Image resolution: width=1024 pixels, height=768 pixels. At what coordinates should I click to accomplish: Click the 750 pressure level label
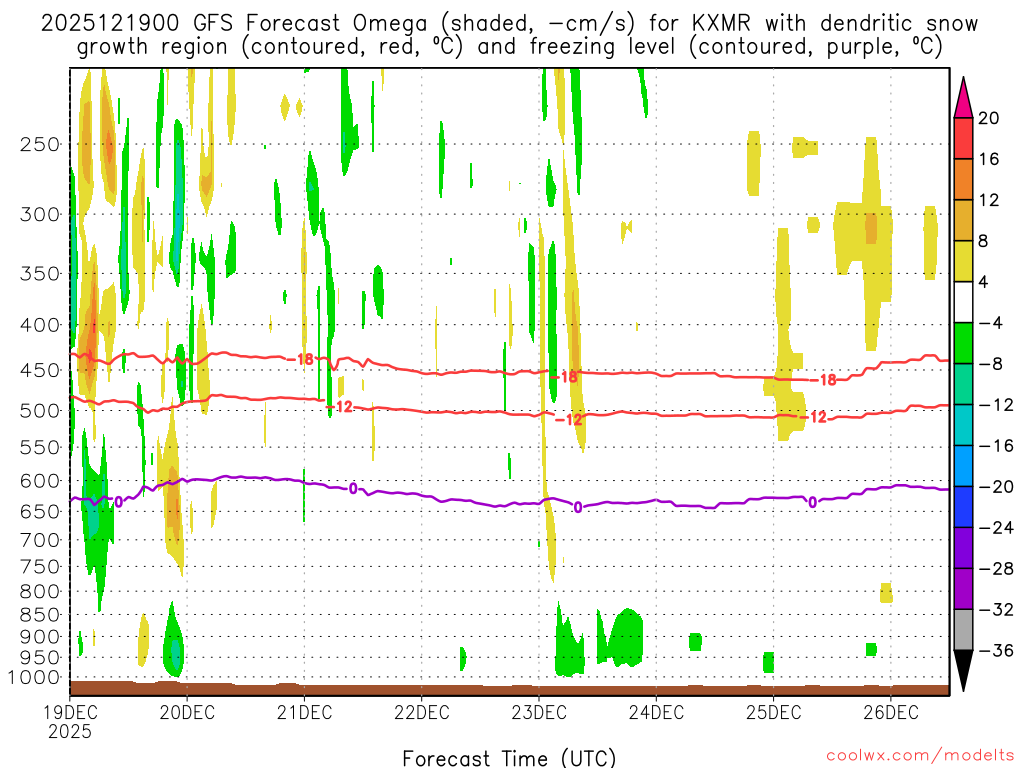pos(40,567)
